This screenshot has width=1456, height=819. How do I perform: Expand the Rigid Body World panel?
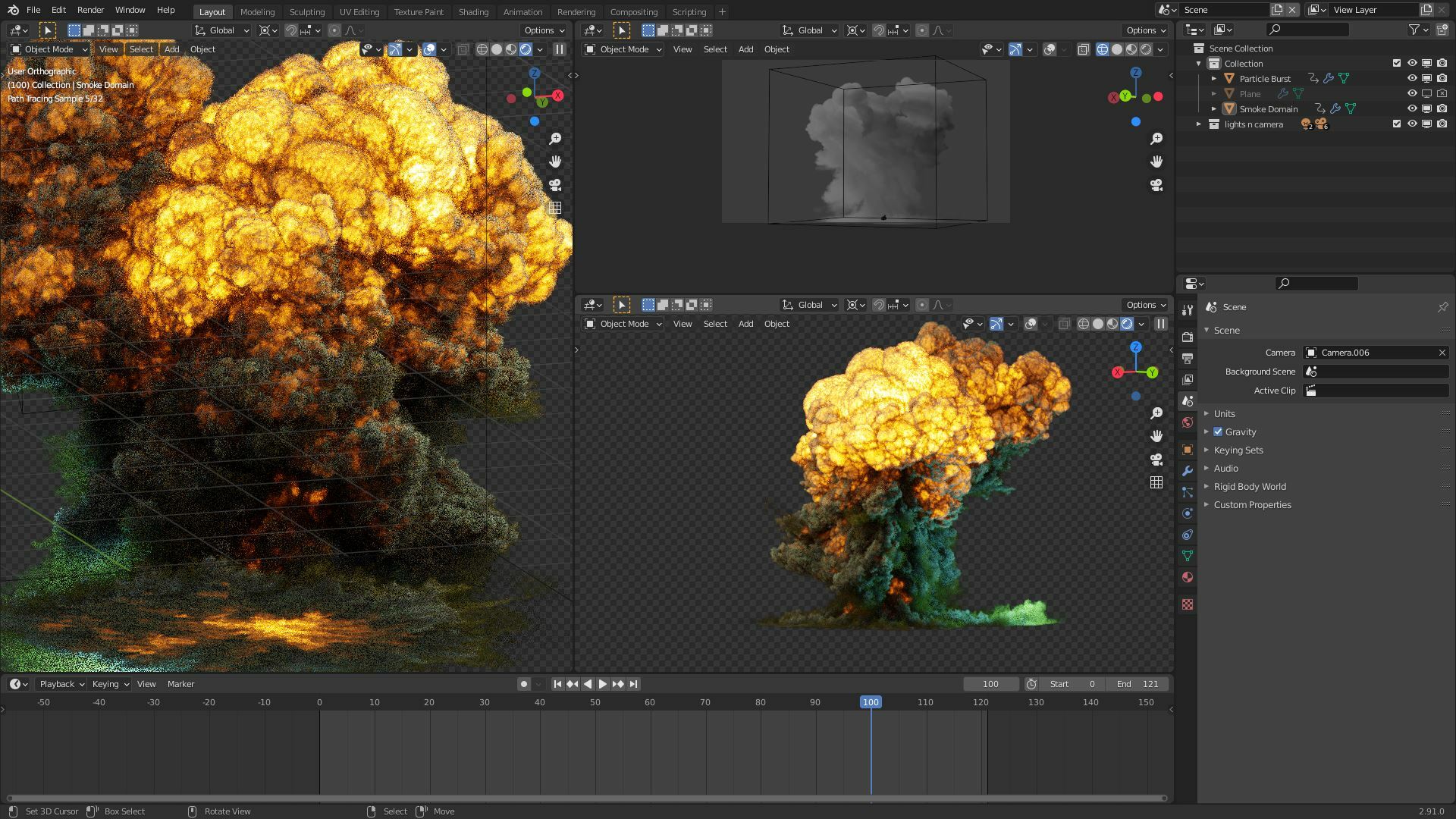coord(1249,487)
